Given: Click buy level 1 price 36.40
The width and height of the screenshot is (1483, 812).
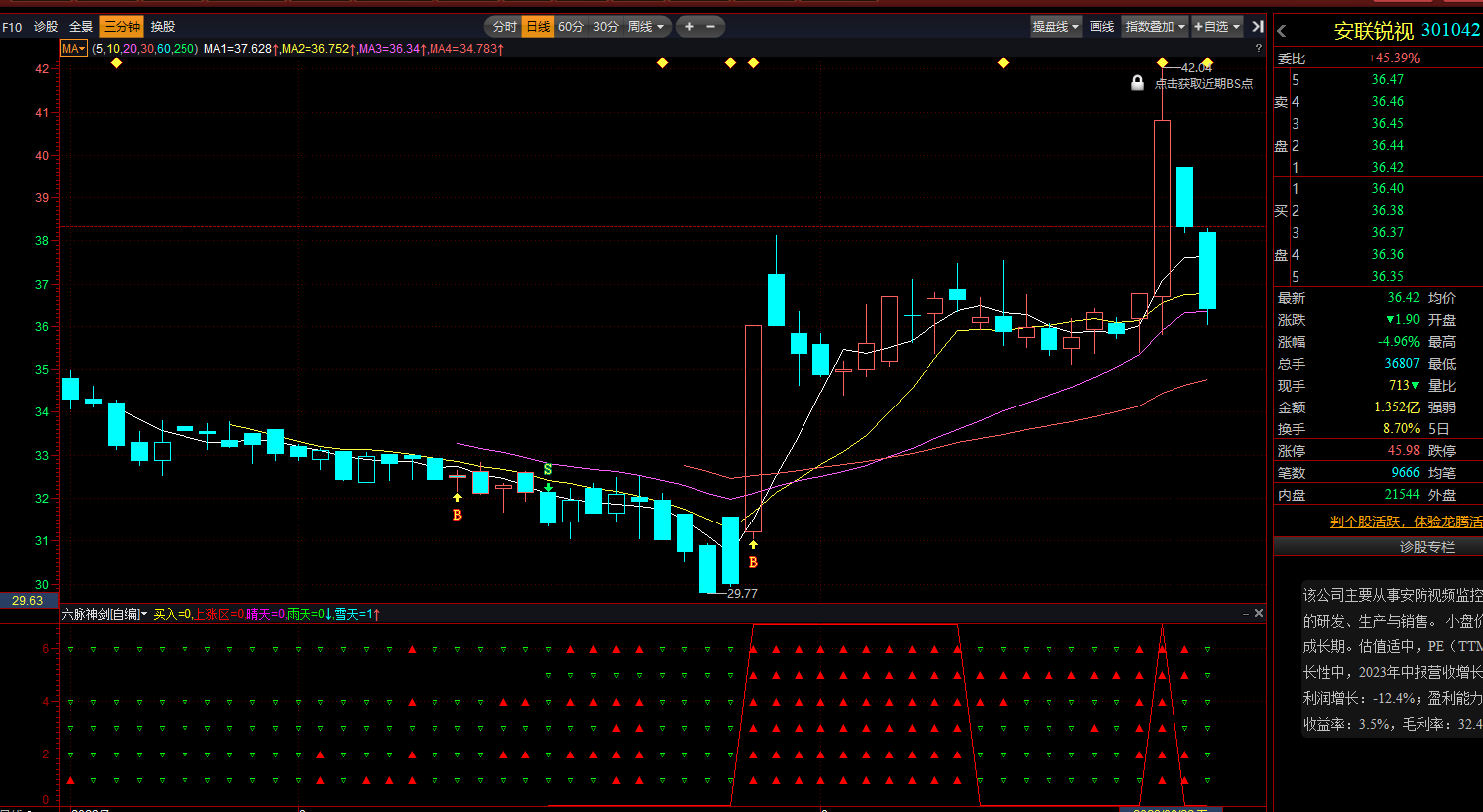Looking at the screenshot, I should [1388, 189].
